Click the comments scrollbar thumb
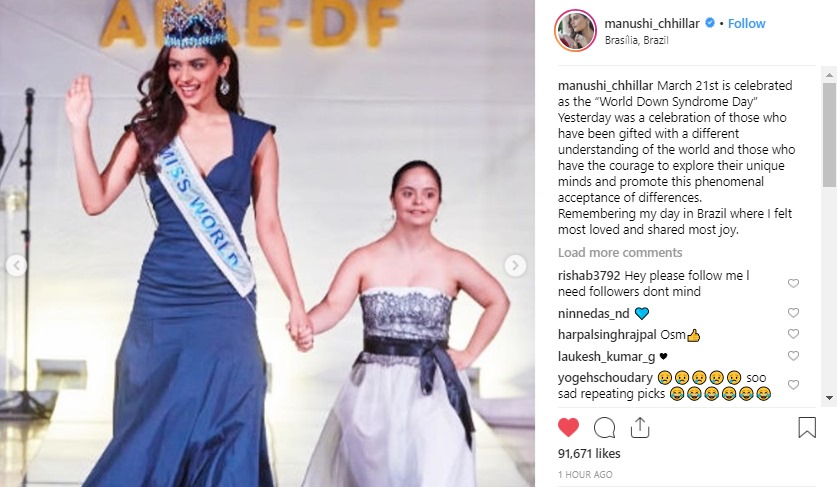837x487 pixels. [x=830, y=135]
